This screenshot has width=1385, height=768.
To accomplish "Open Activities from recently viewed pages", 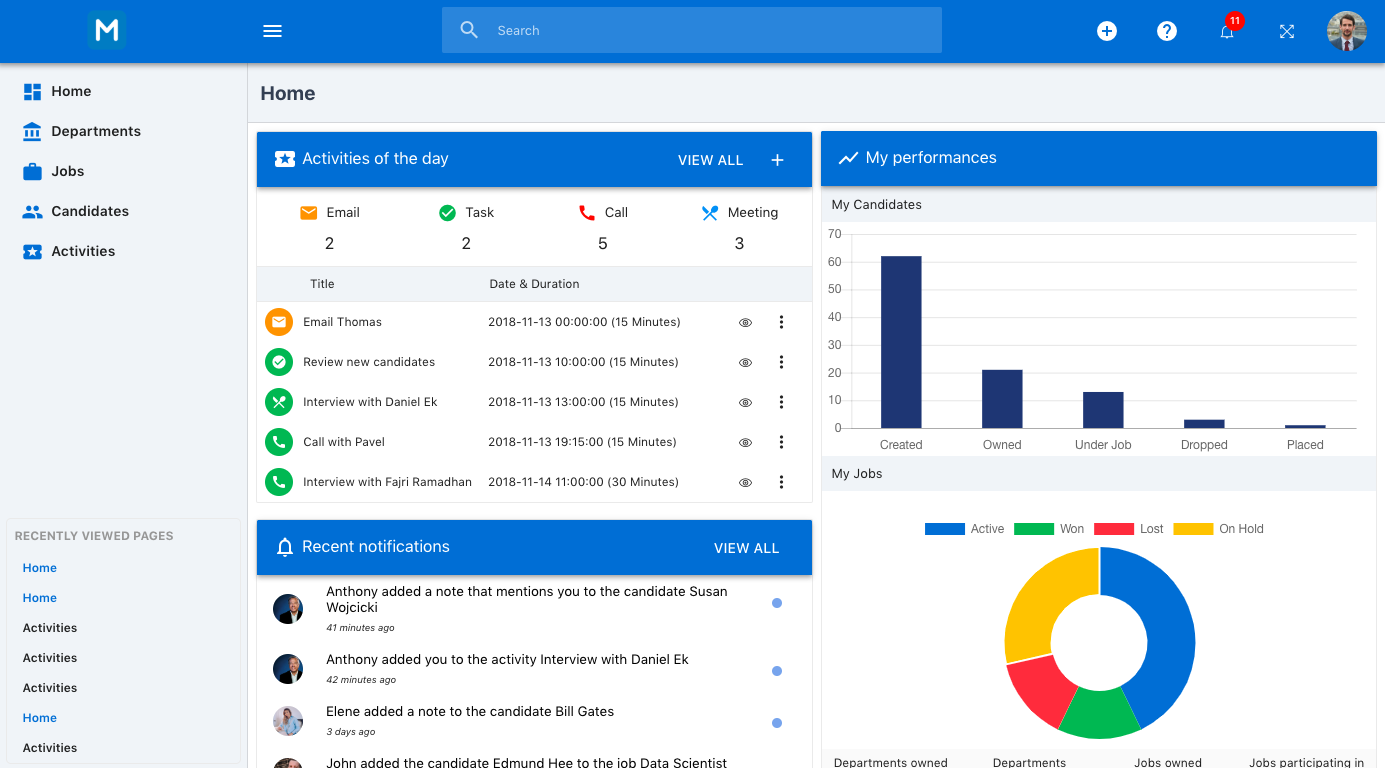I will point(49,627).
